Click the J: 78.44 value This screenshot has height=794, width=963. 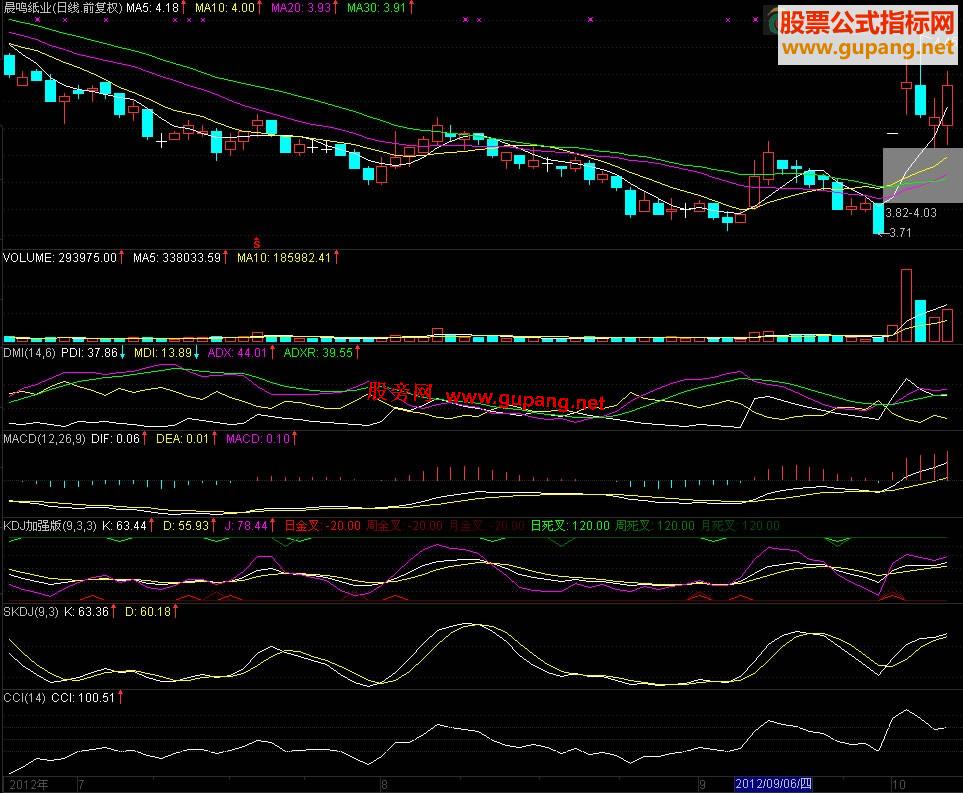(246, 526)
